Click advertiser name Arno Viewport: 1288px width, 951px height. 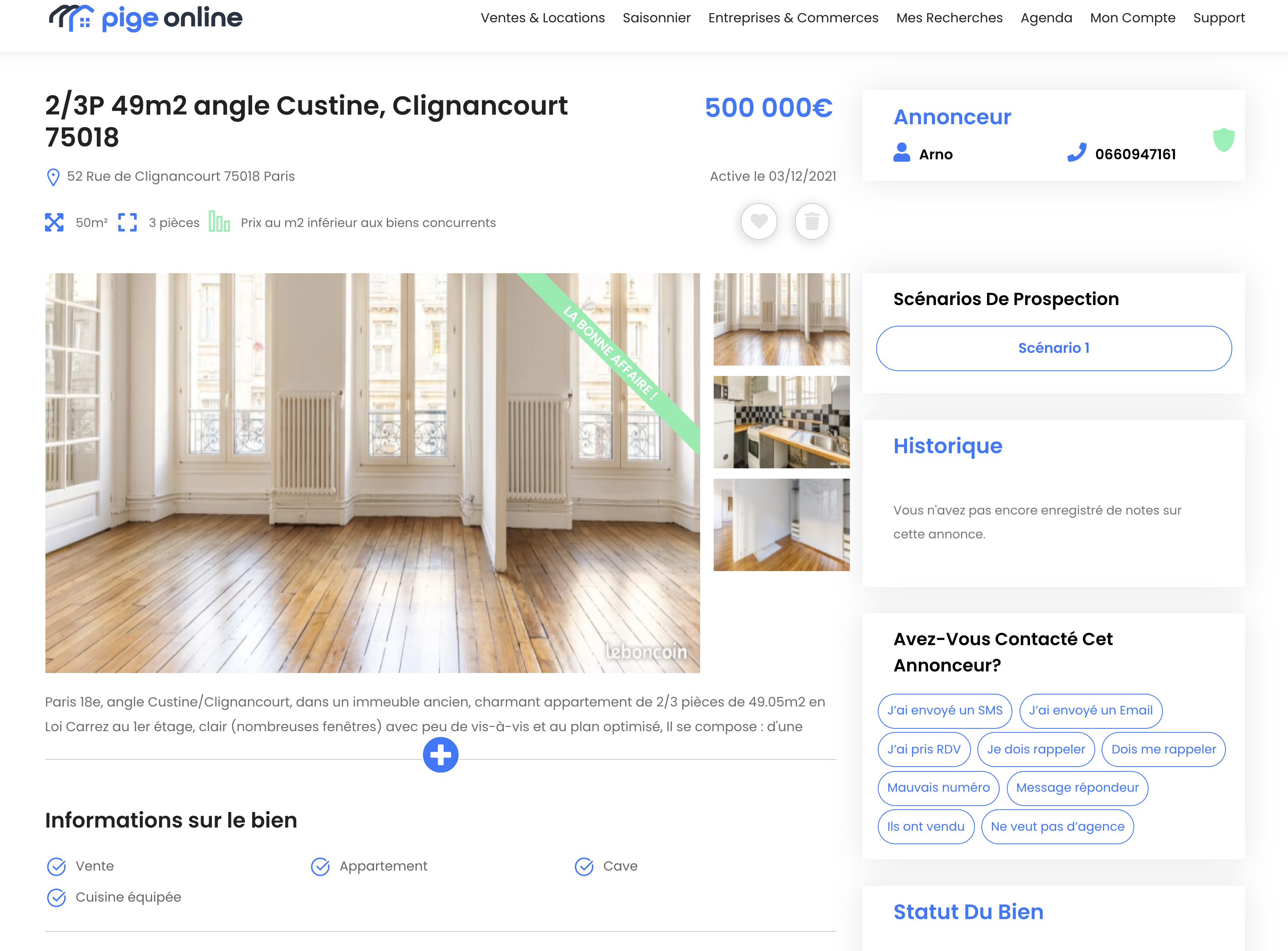[936, 154]
